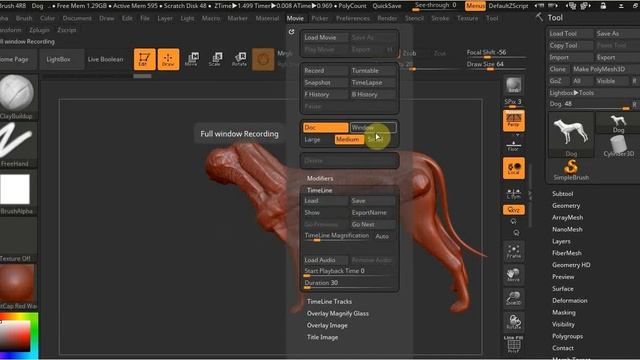Click the TimeLapse button
This screenshot has width=640, height=360.
tap(373, 82)
